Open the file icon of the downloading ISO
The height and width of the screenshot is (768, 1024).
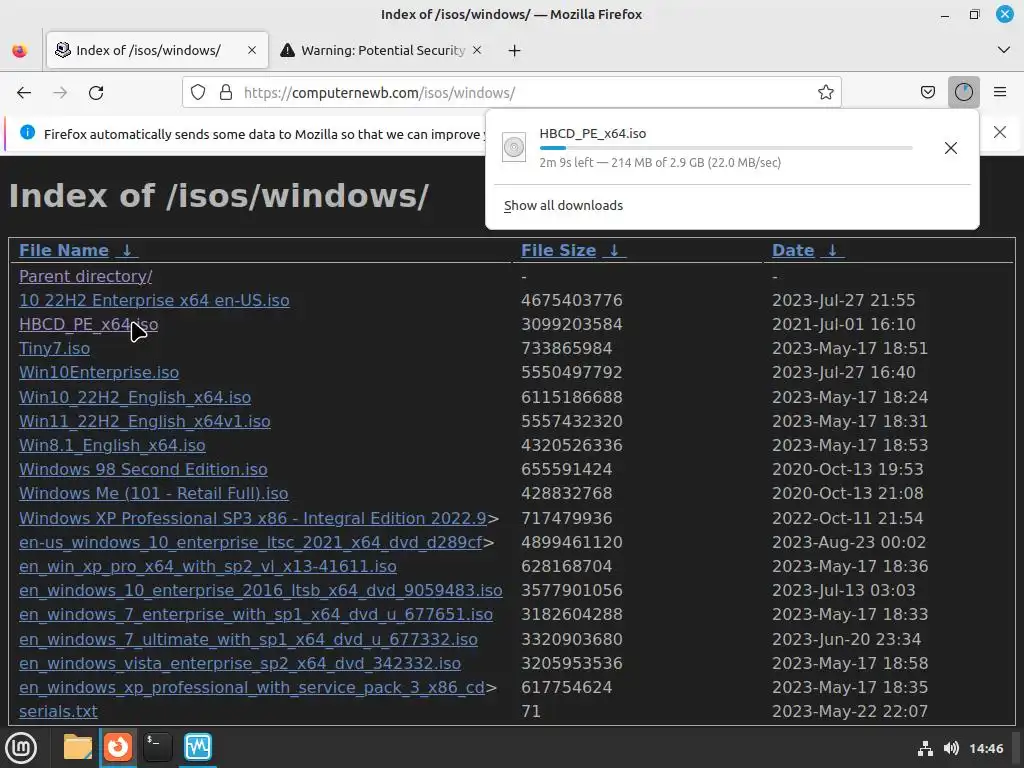(514, 148)
